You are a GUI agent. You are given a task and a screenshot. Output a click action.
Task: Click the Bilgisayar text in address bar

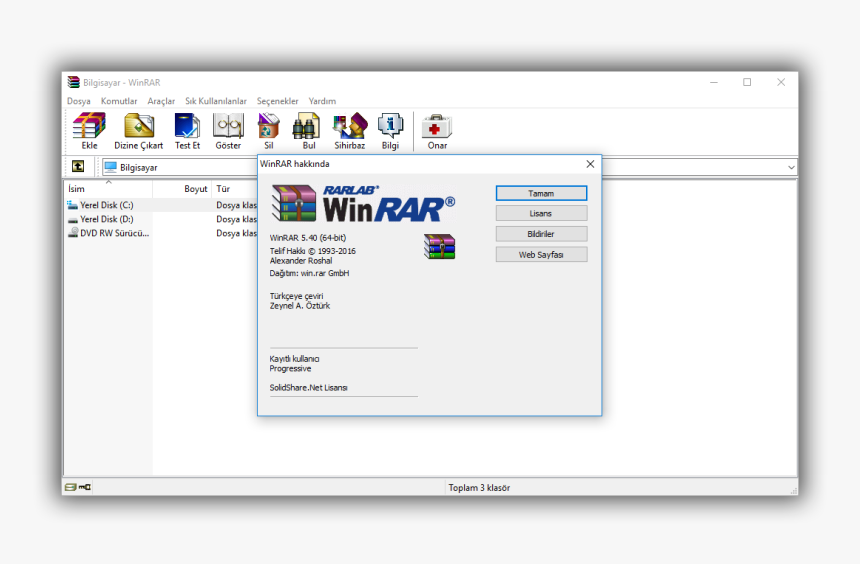tap(139, 167)
